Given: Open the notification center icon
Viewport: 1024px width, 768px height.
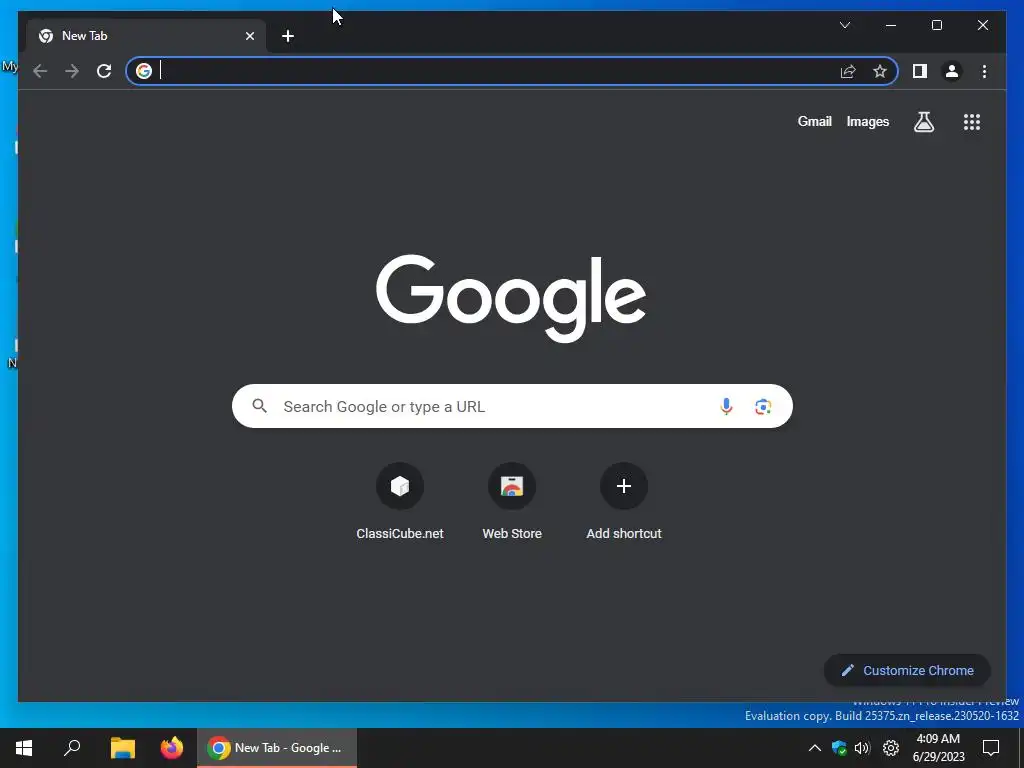Looking at the screenshot, I should click(x=991, y=748).
